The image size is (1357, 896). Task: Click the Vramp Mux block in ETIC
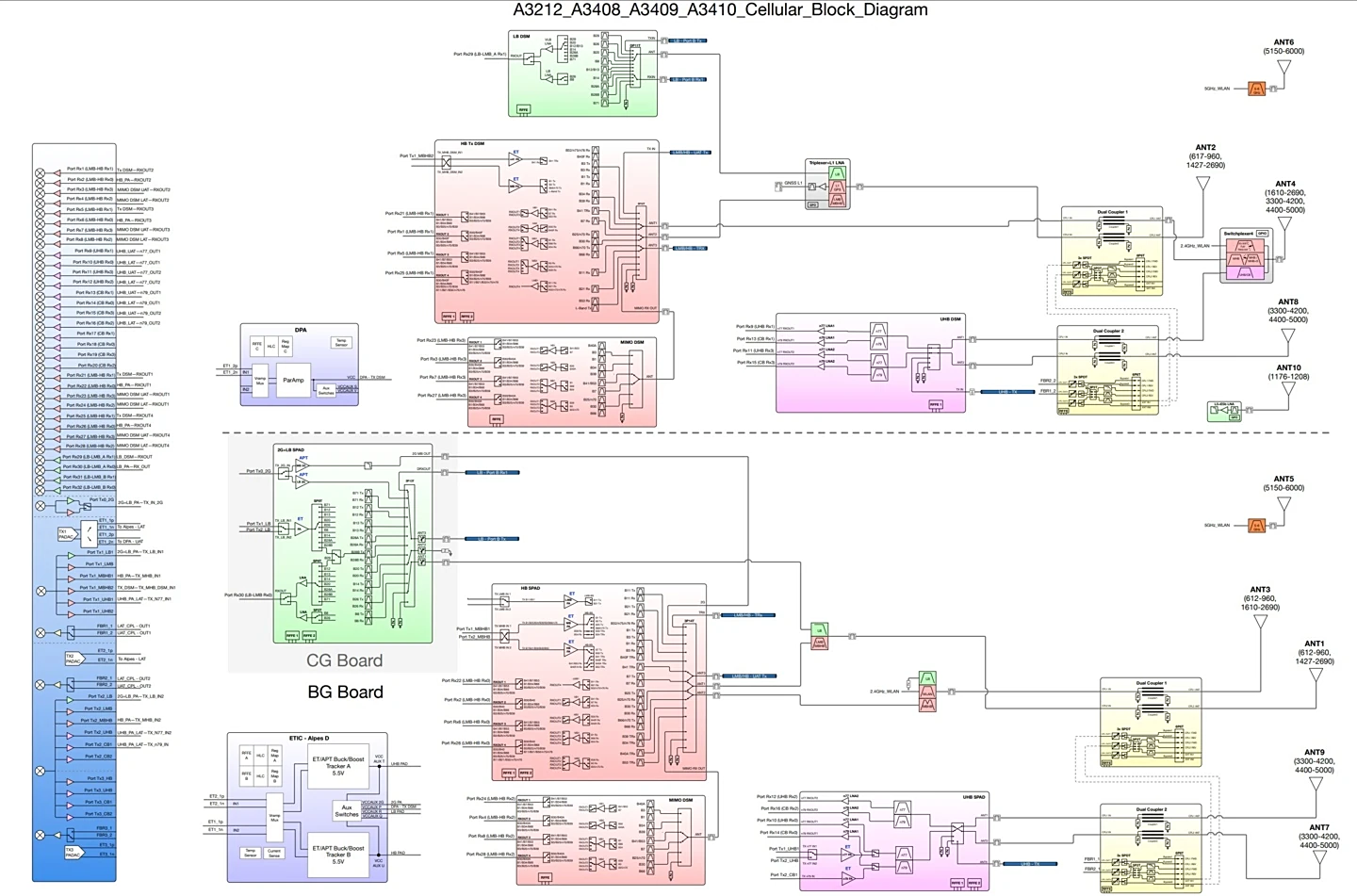[274, 816]
